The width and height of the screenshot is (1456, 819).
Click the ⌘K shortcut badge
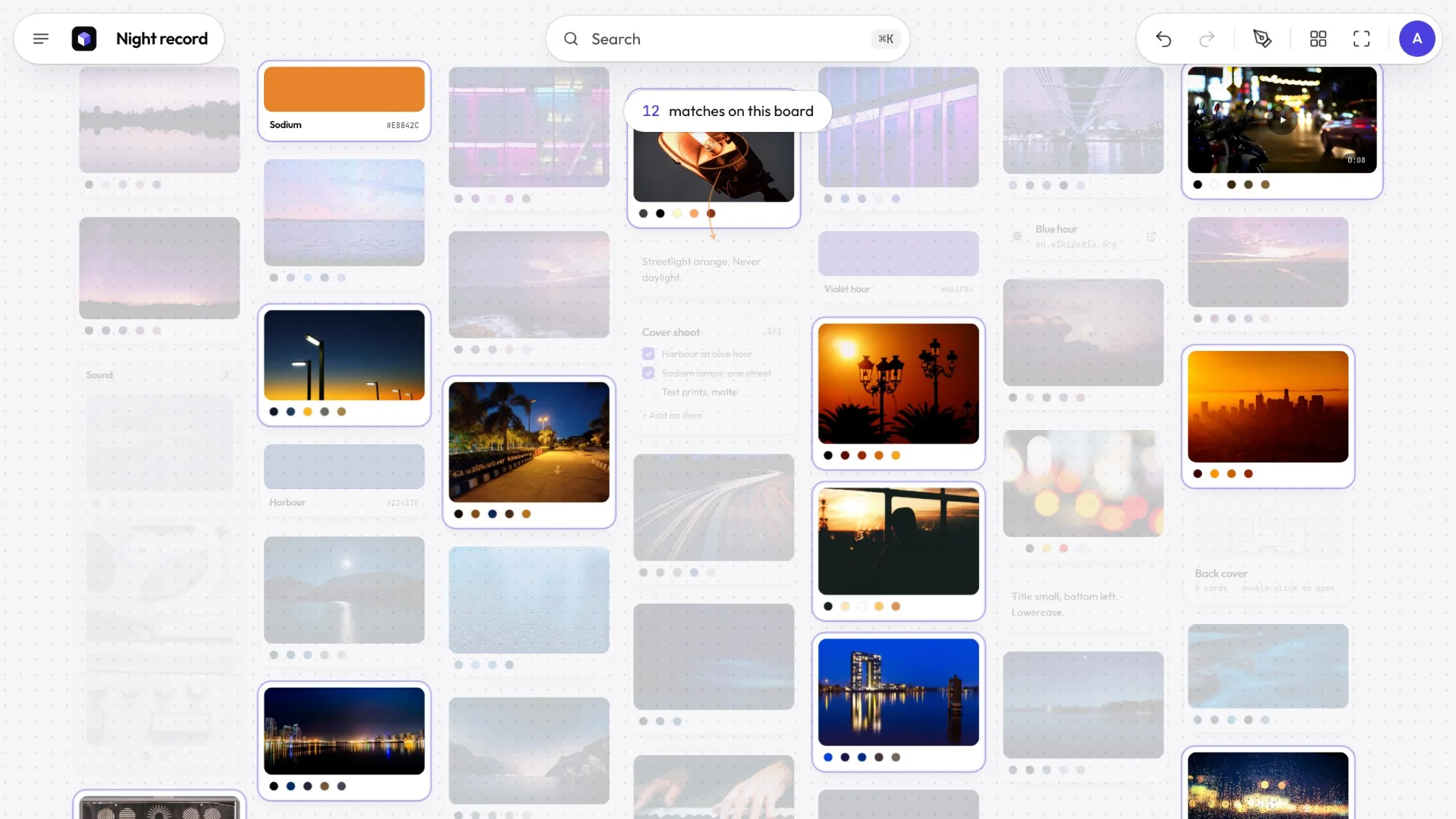pos(885,39)
